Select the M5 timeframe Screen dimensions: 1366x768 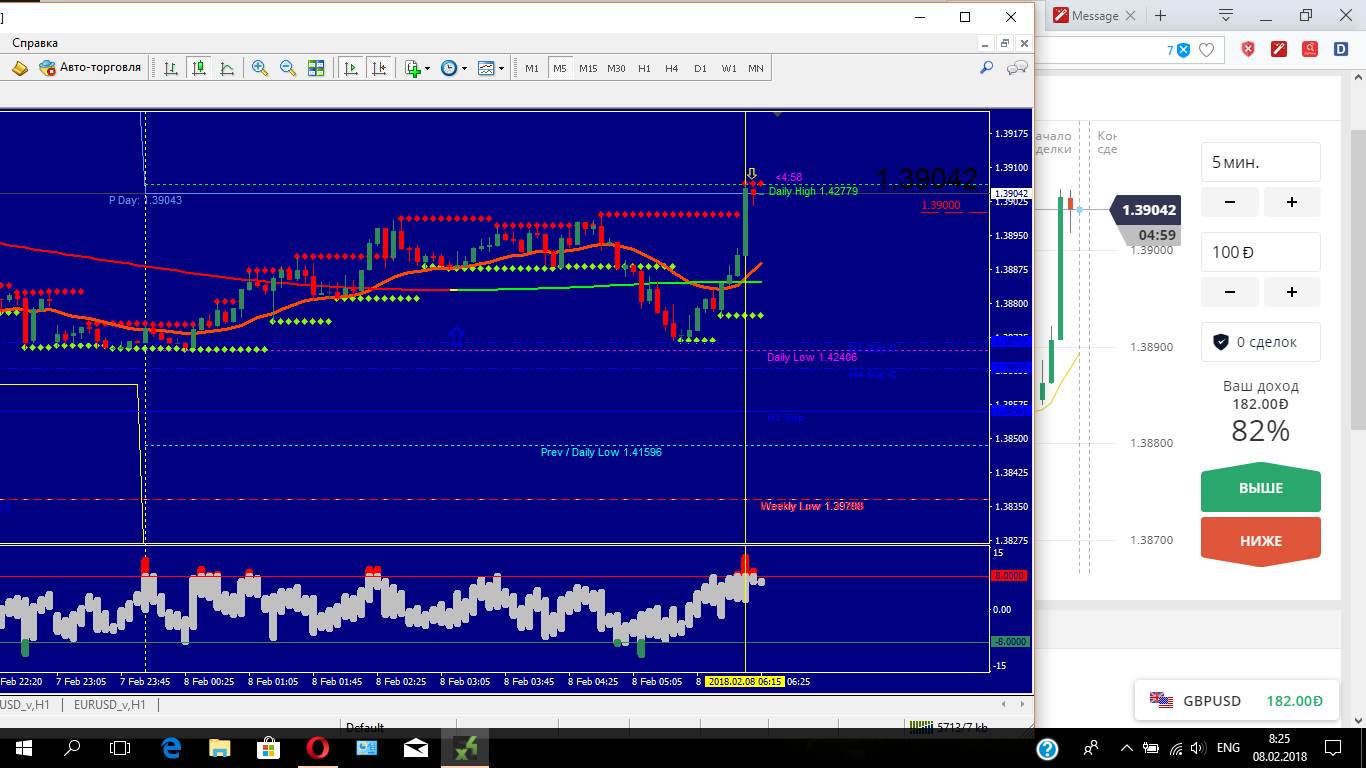560,68
